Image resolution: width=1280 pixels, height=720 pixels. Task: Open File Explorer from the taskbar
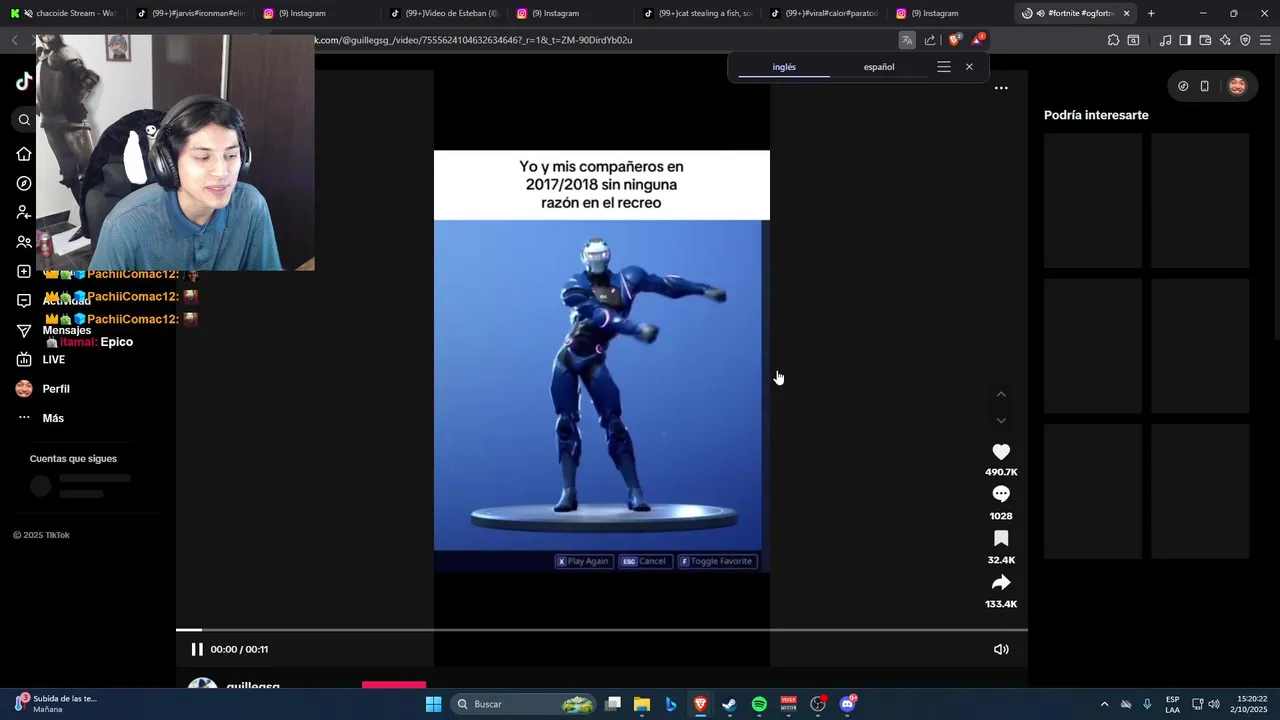642,704
